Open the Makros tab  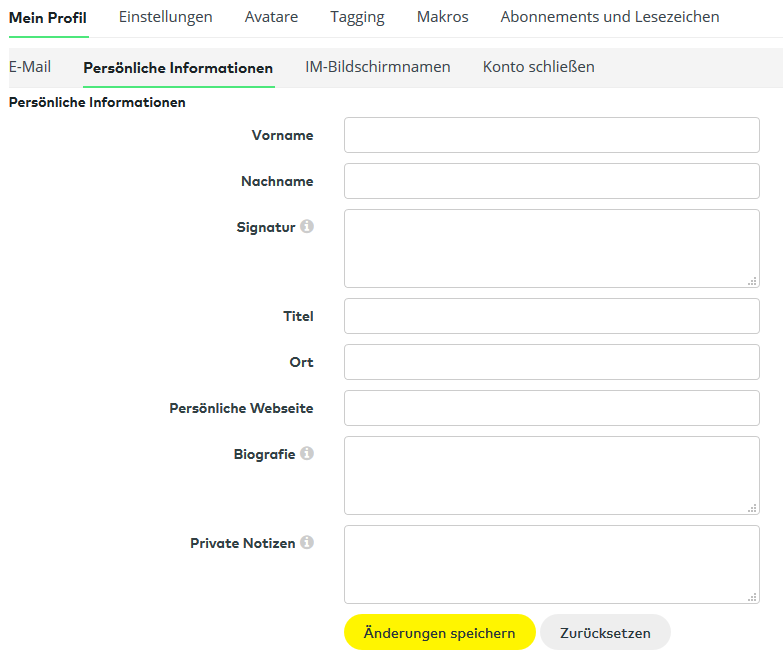442,17
